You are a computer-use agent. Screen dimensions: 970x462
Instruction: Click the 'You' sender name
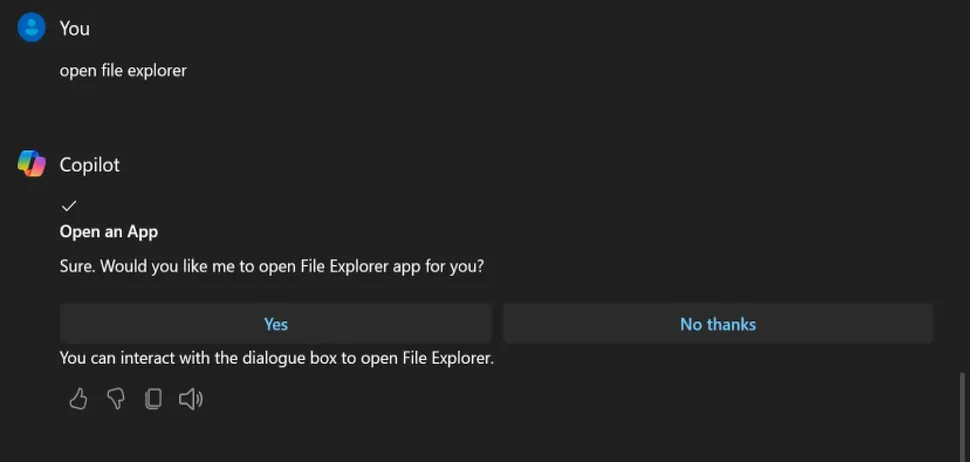pos(75,28)
